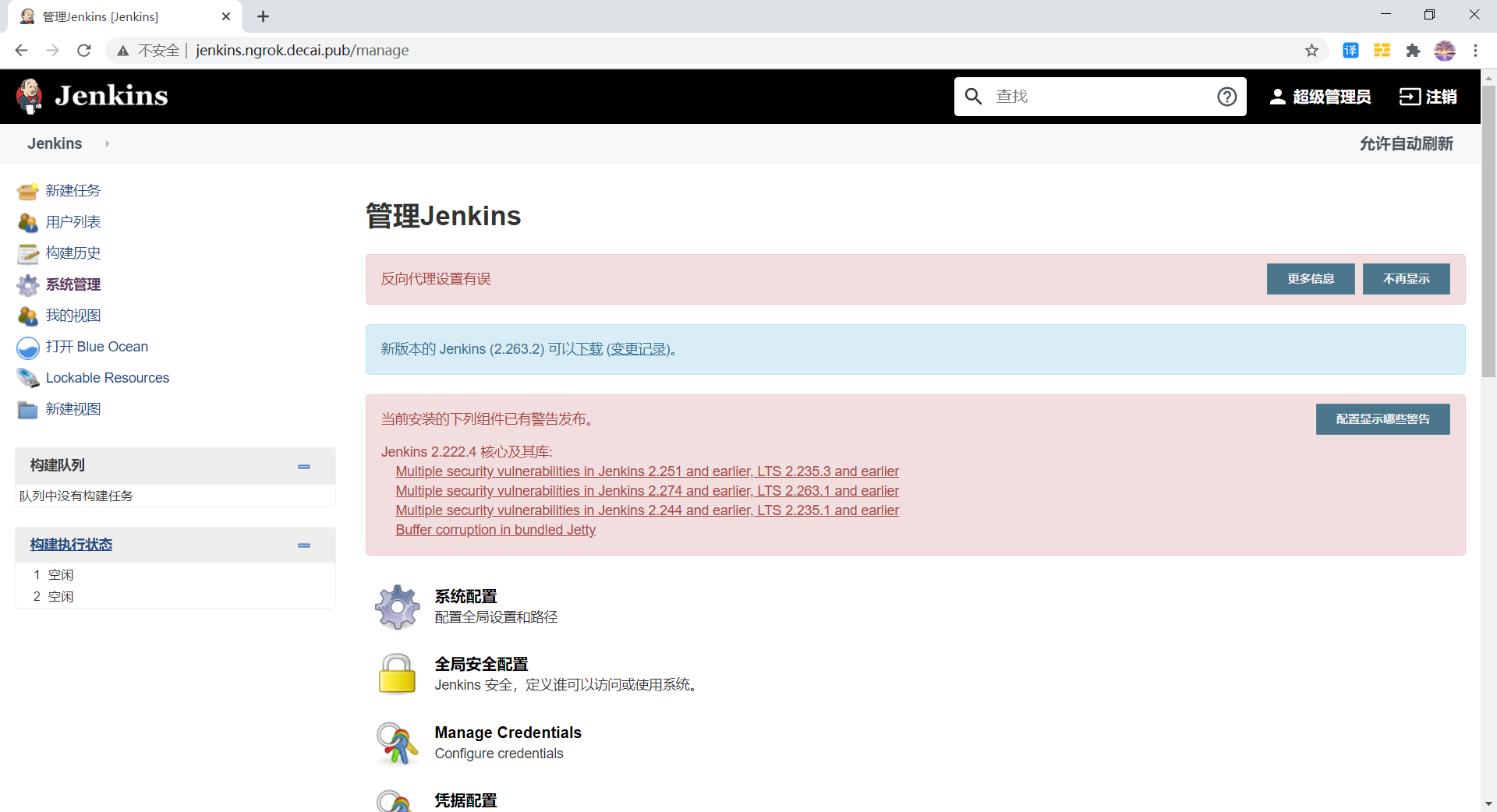Click the 新建视图 folder icon
The width and height of the screenshot is (1497, 812).
28,409
